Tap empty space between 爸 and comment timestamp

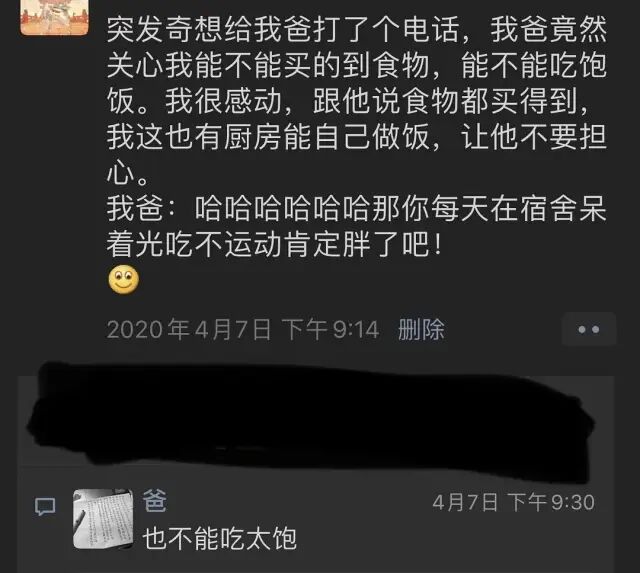[x=300, y=502]
